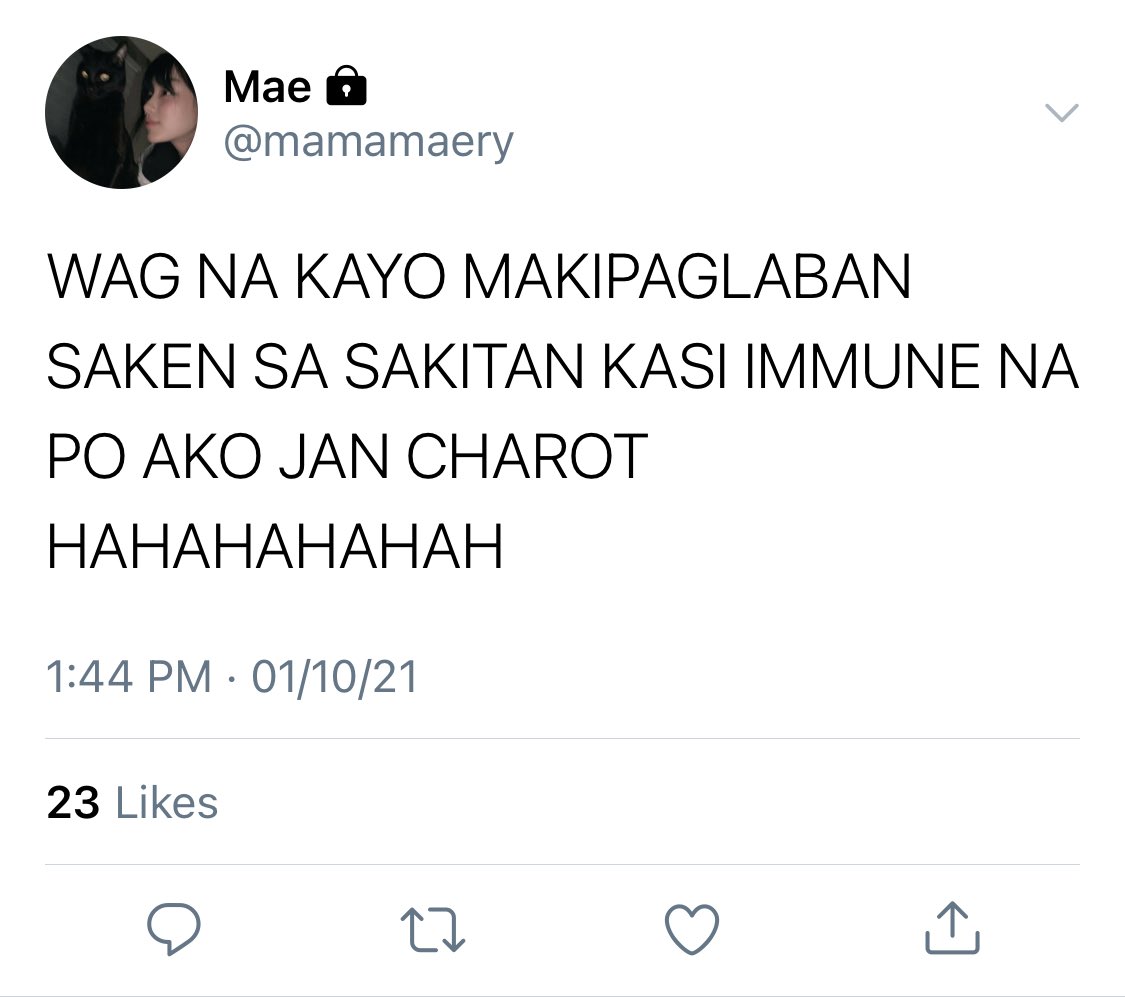Click the 1:44 PM timestamp

pyautogui.click(x=129, y=677)
